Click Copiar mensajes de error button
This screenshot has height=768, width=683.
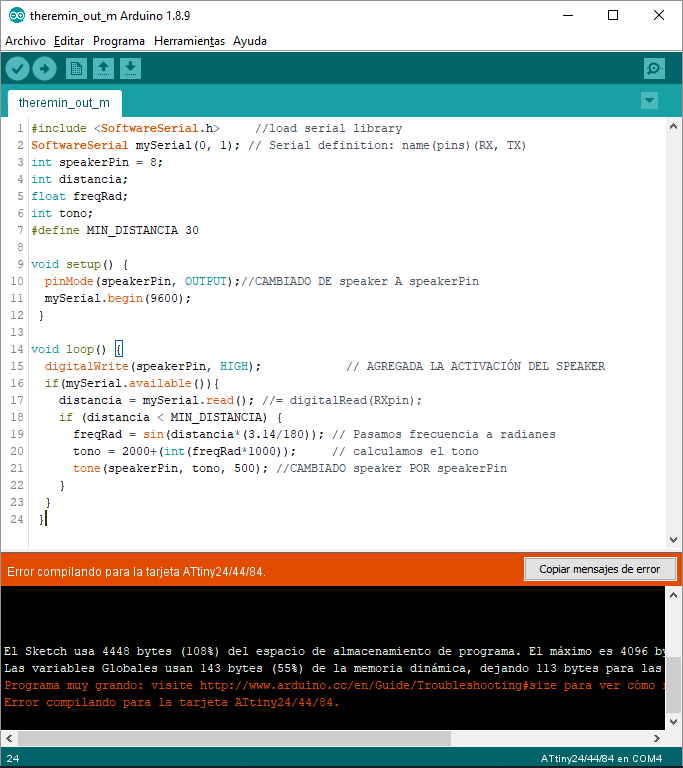click(600, 569)
